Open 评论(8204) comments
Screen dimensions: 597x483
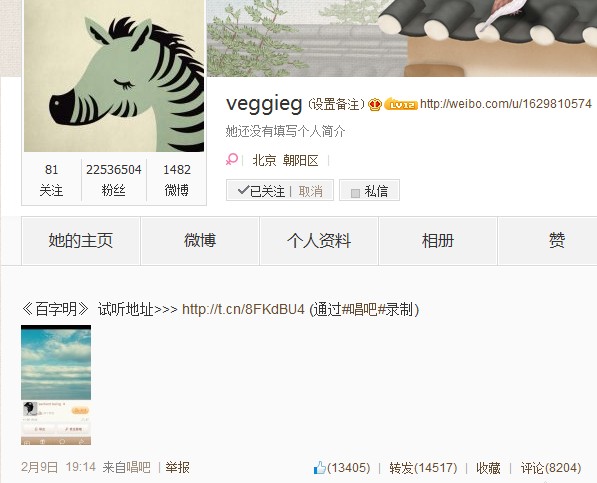coord(551,468)
